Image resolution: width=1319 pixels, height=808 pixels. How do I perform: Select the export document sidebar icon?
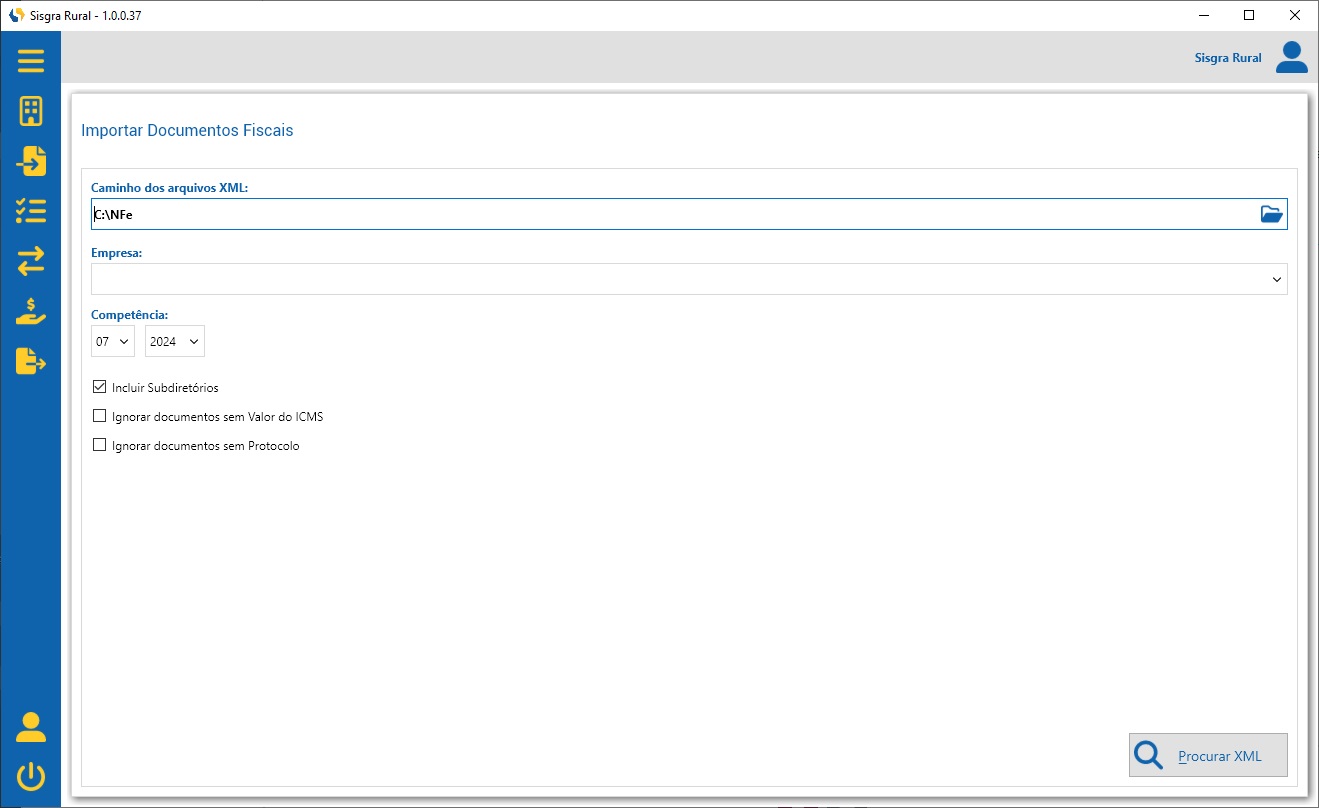tap(31, 361)
